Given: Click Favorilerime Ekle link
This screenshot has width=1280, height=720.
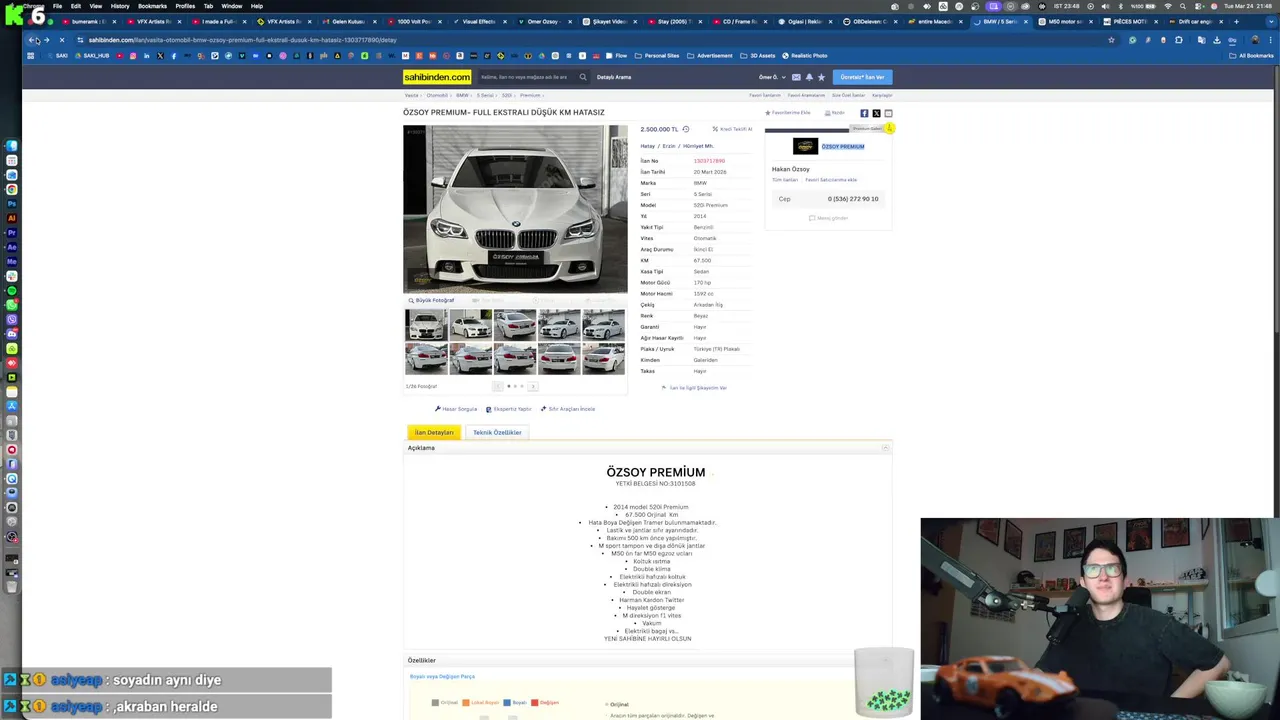Looking at the screenshot, I should 788,113.
